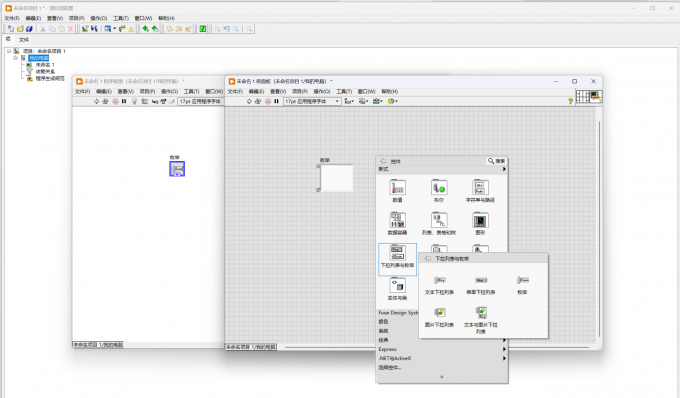The height and width of the screenshot is (398, 680).
Task: Click Open Project icon in Project Explorer toolbar
Action: click(x=20, y=29)
